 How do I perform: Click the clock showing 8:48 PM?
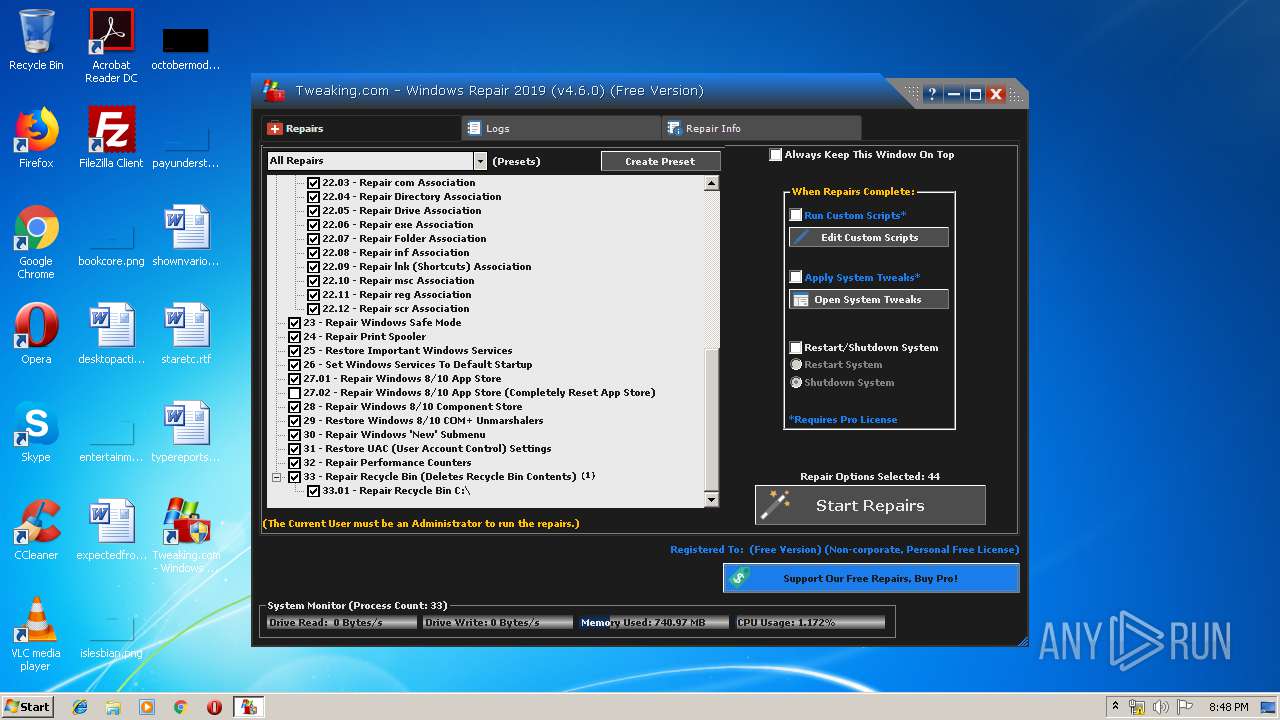click(x=1229, y=707)
